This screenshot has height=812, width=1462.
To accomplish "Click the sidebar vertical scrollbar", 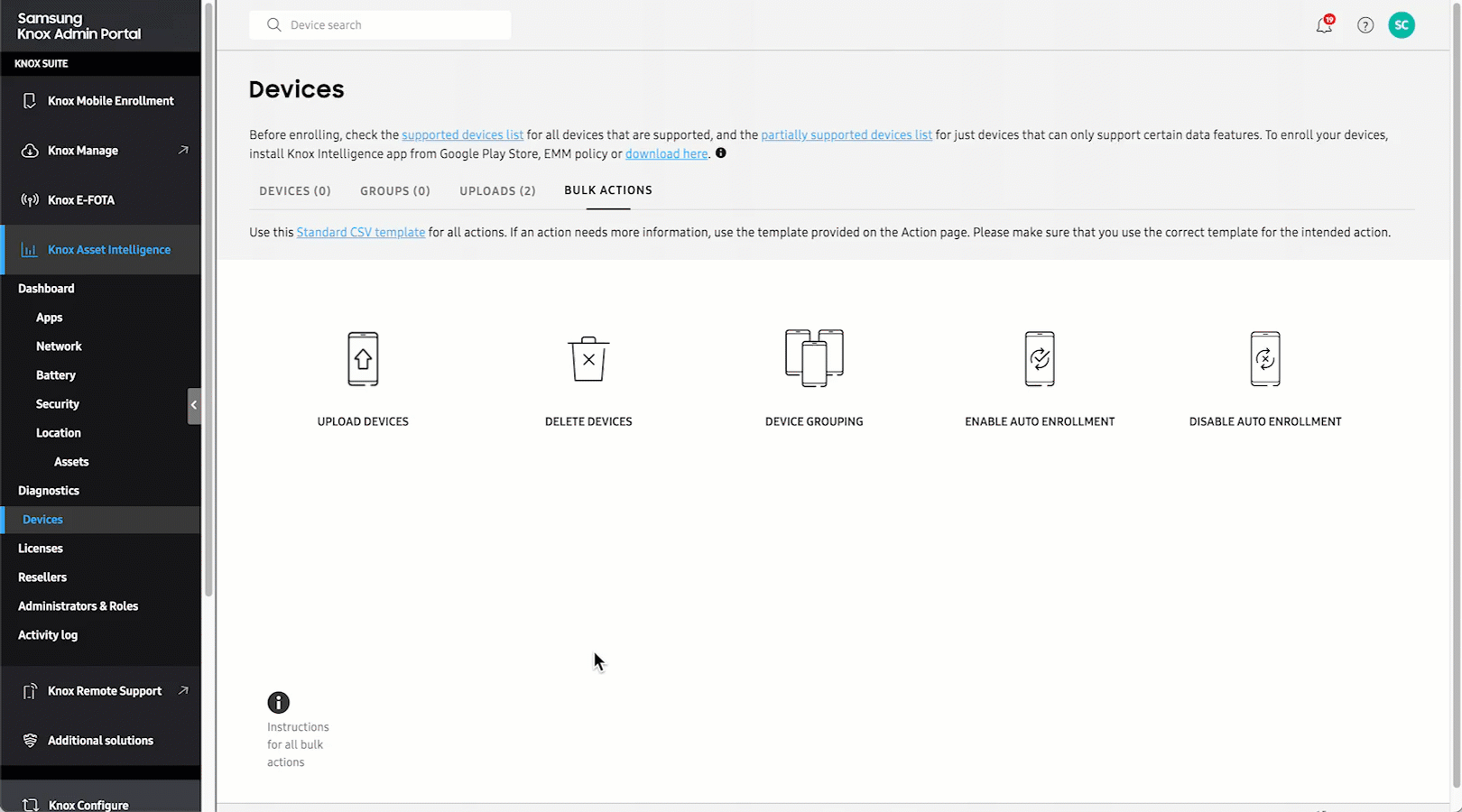I will coord(208,298).
